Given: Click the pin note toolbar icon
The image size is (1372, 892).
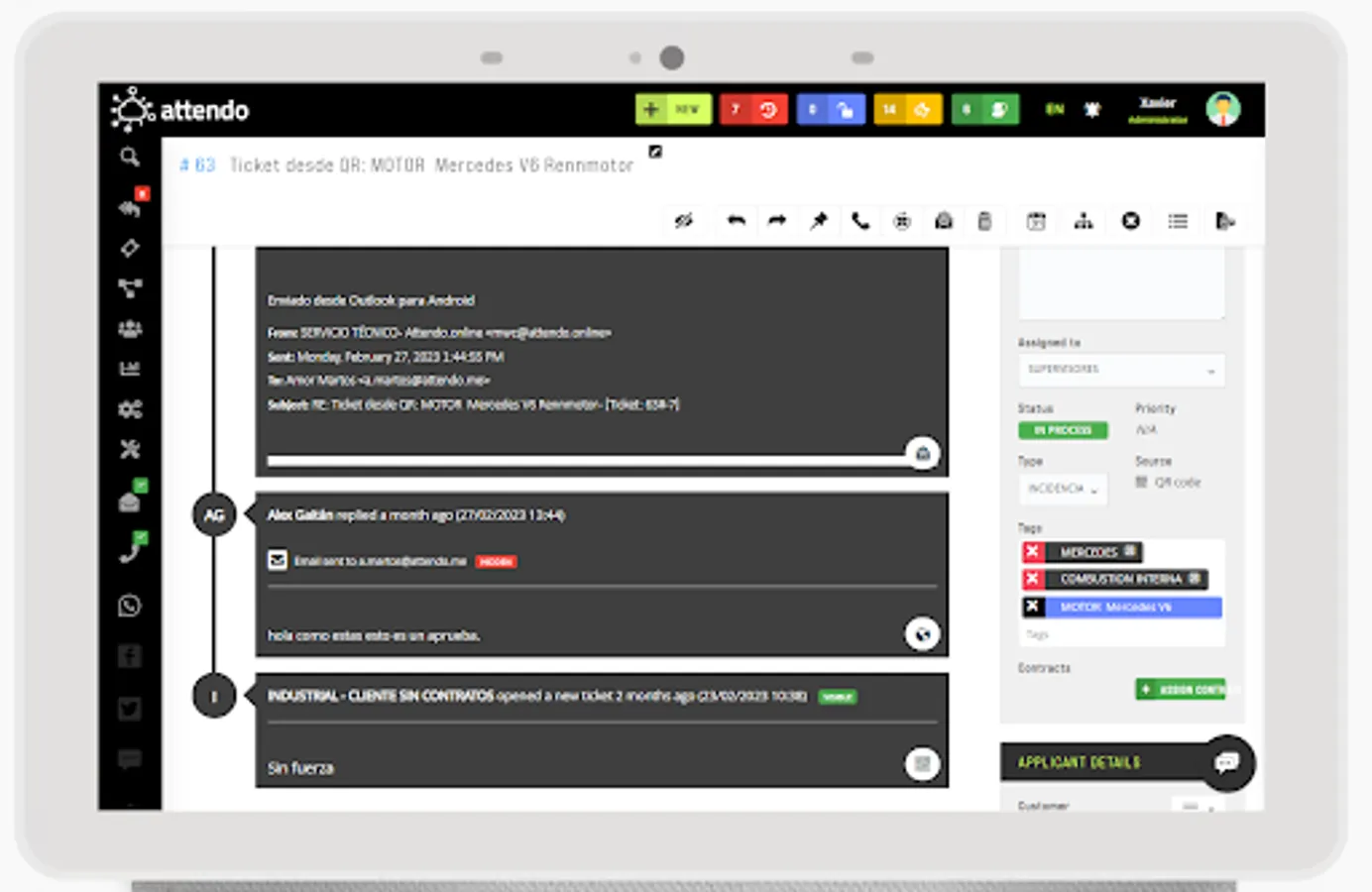Looking at the screenshot, I should [819, 221].
